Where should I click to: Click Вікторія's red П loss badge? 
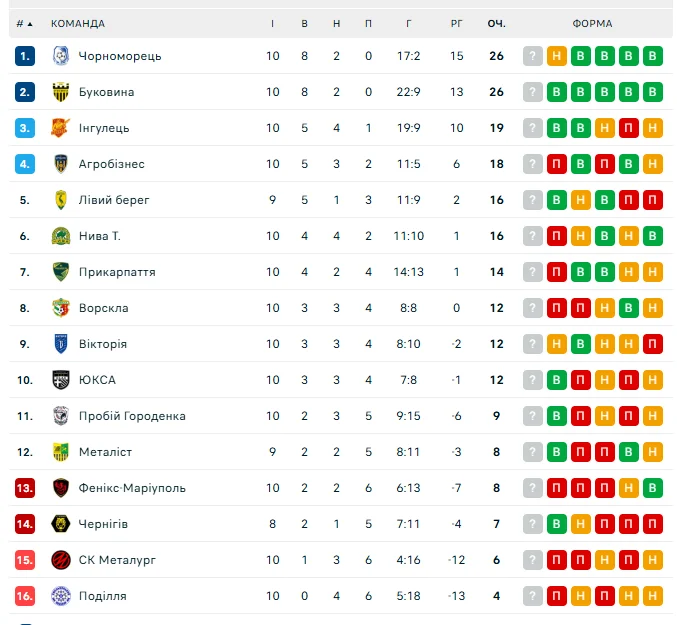pyautogui.click(x=653, y=344)
